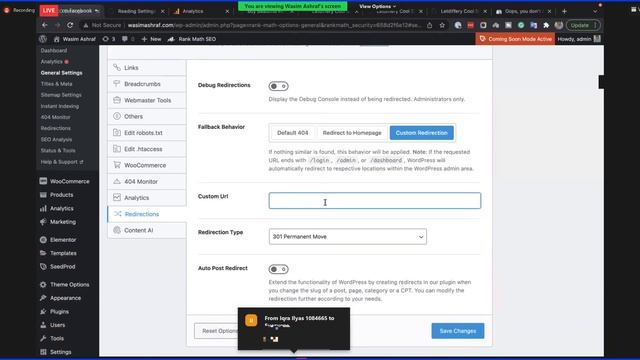
Task: Click the browser back arrow
Action: 45,25
